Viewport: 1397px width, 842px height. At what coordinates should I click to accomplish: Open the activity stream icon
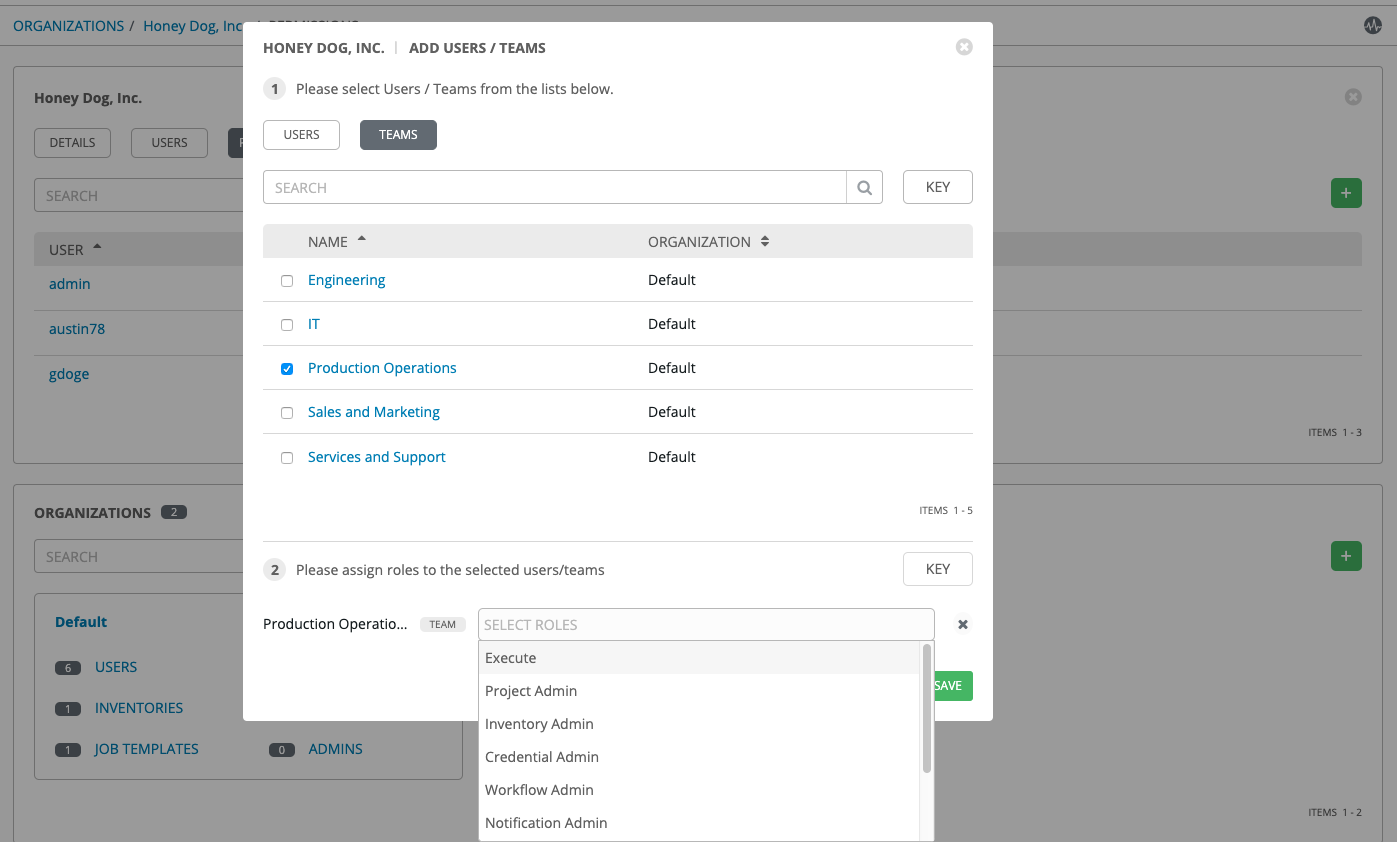click(1372, 26)
